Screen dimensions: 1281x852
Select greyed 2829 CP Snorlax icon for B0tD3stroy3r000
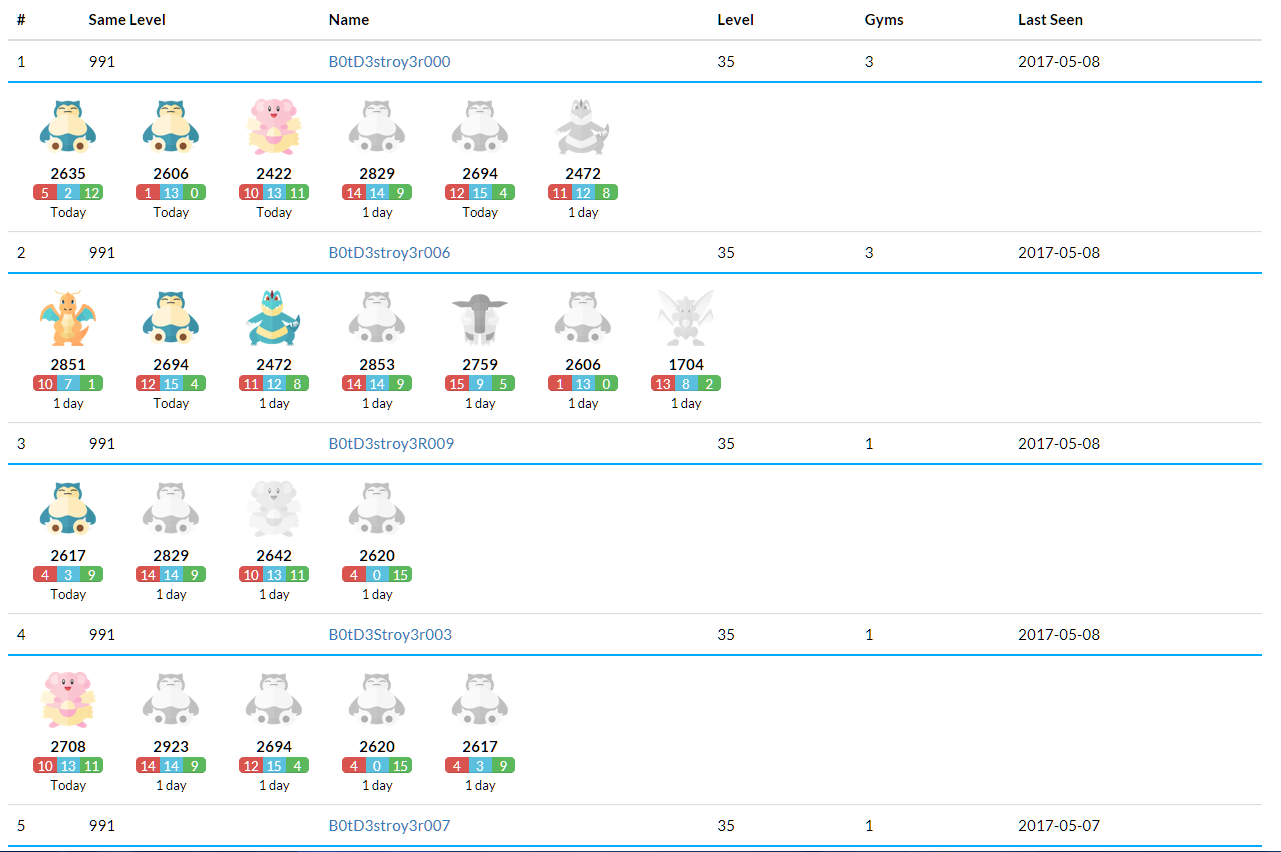pos(377,126)
